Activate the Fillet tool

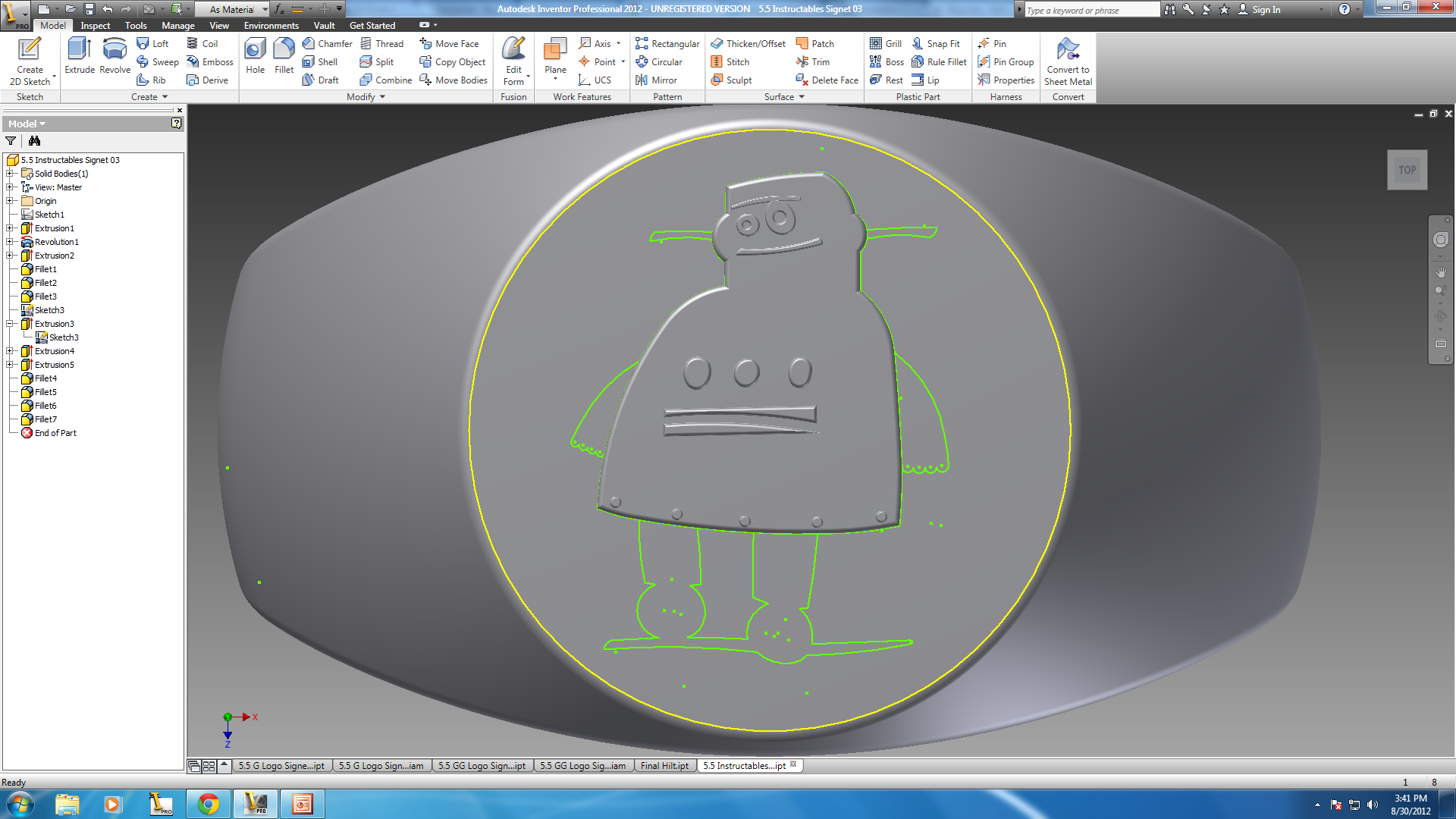284,55
